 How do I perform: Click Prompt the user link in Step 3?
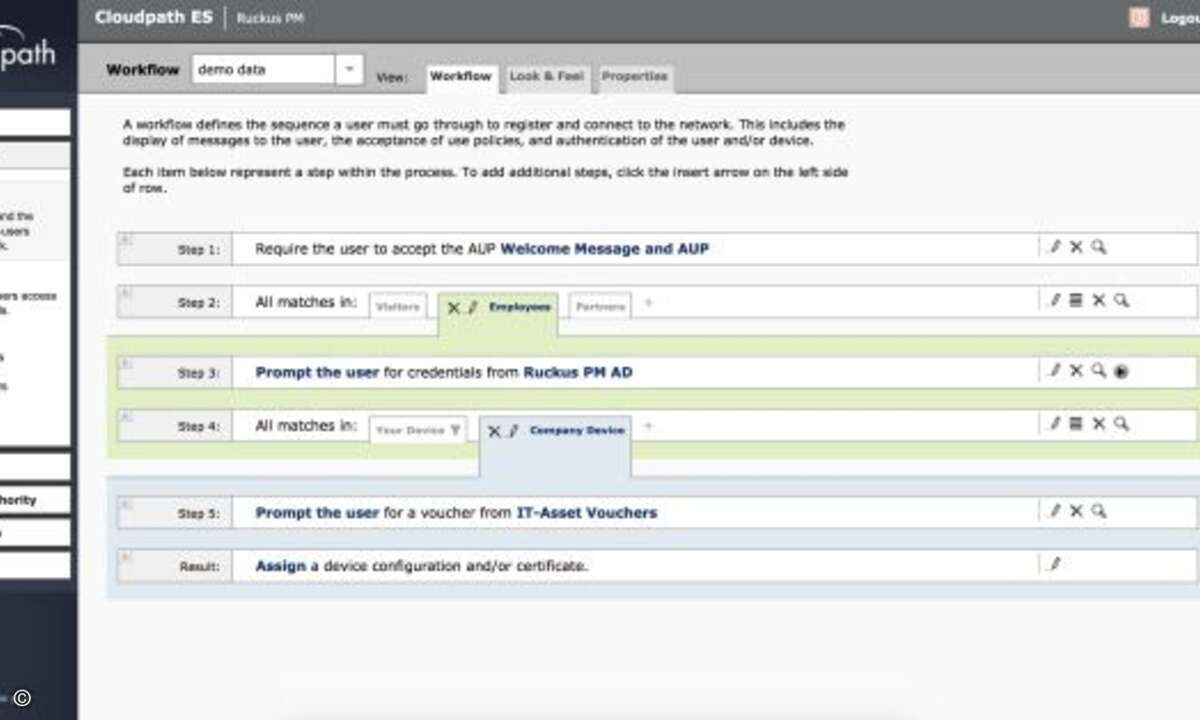pyautogui.click(x=317, y=372)
